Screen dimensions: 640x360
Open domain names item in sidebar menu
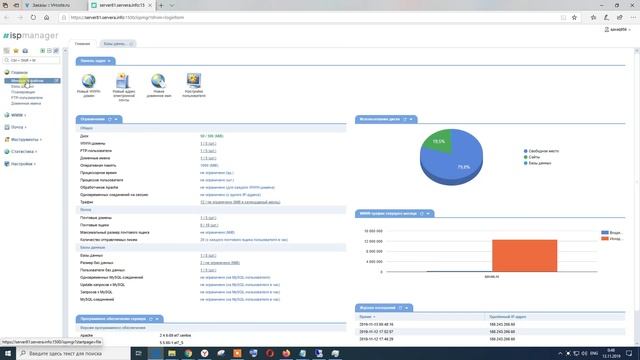pyautogui.click(x=26, y=104)
